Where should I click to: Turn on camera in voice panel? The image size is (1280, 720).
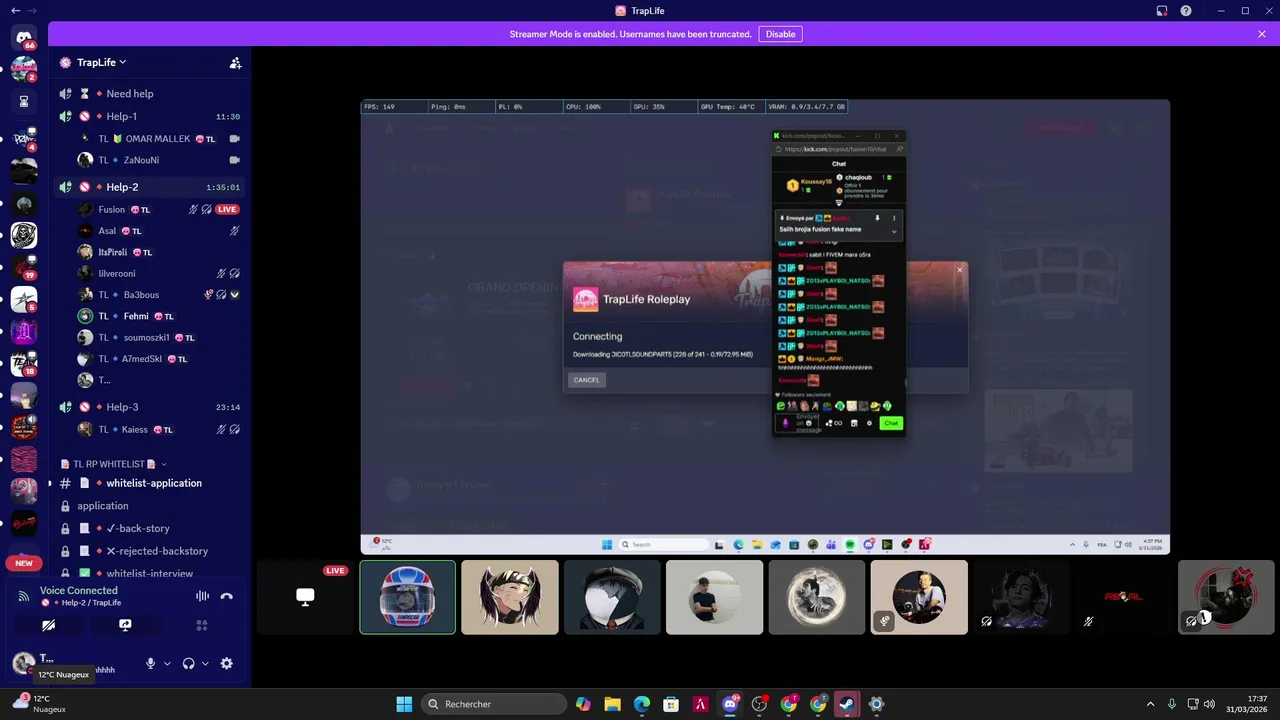tap(48, 625)
